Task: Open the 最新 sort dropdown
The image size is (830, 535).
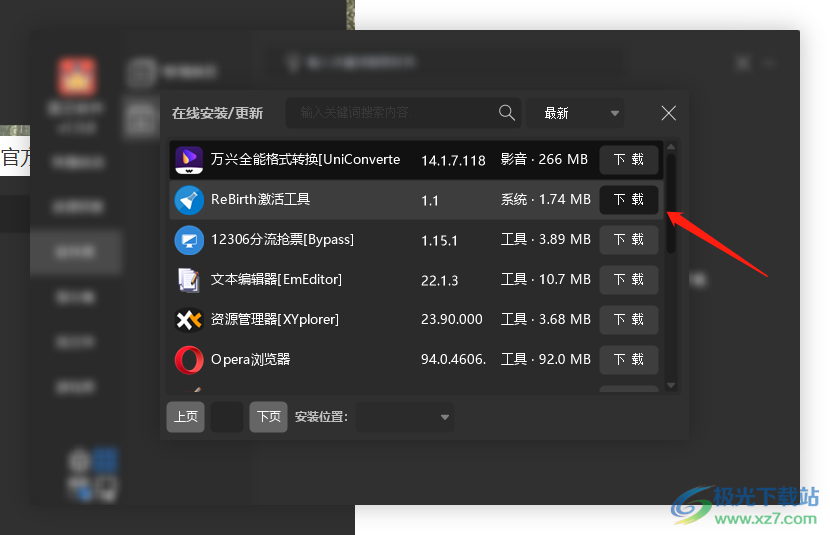Action: (x=575, y=113)
